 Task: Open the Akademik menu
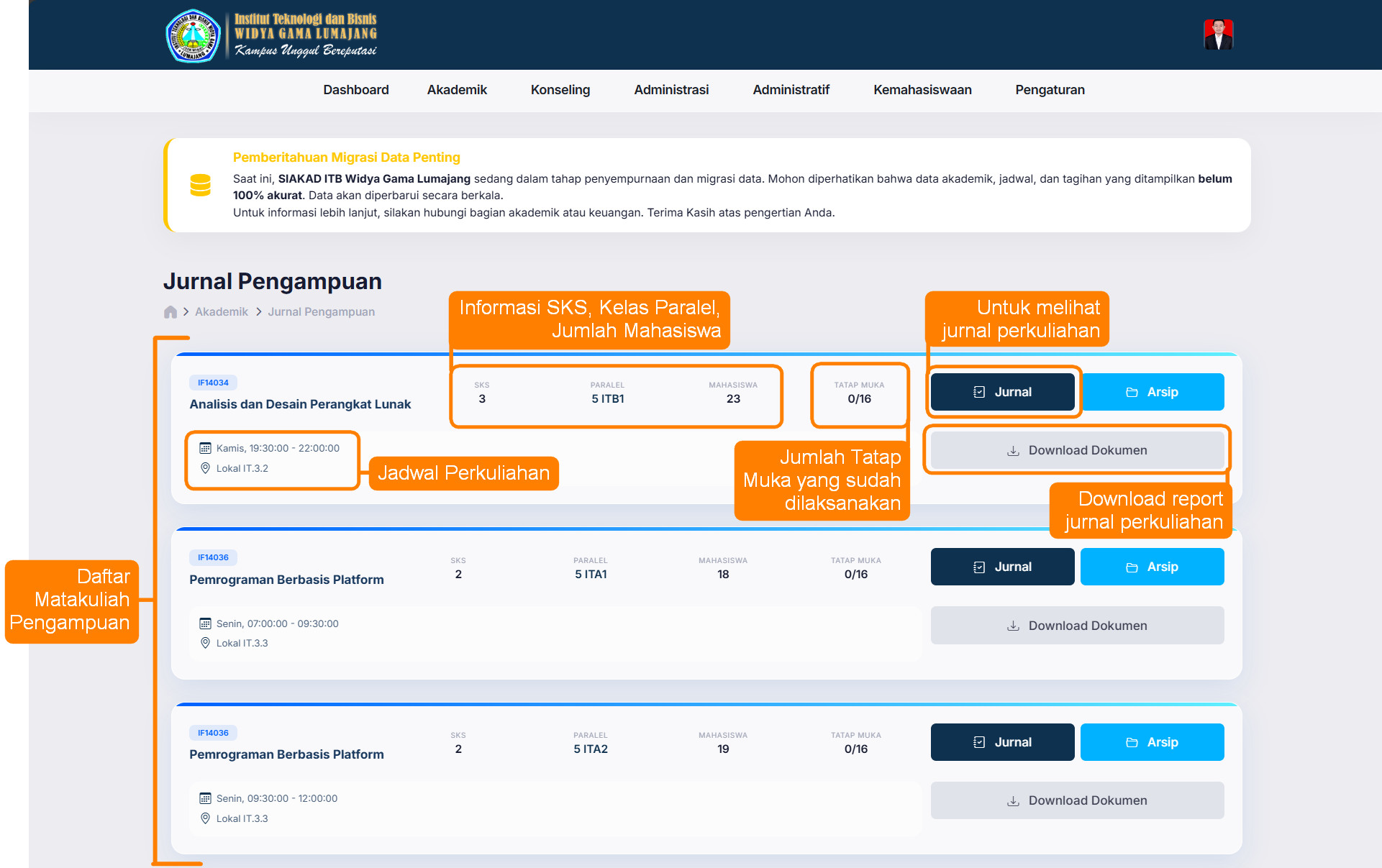(x=457, y=90)
